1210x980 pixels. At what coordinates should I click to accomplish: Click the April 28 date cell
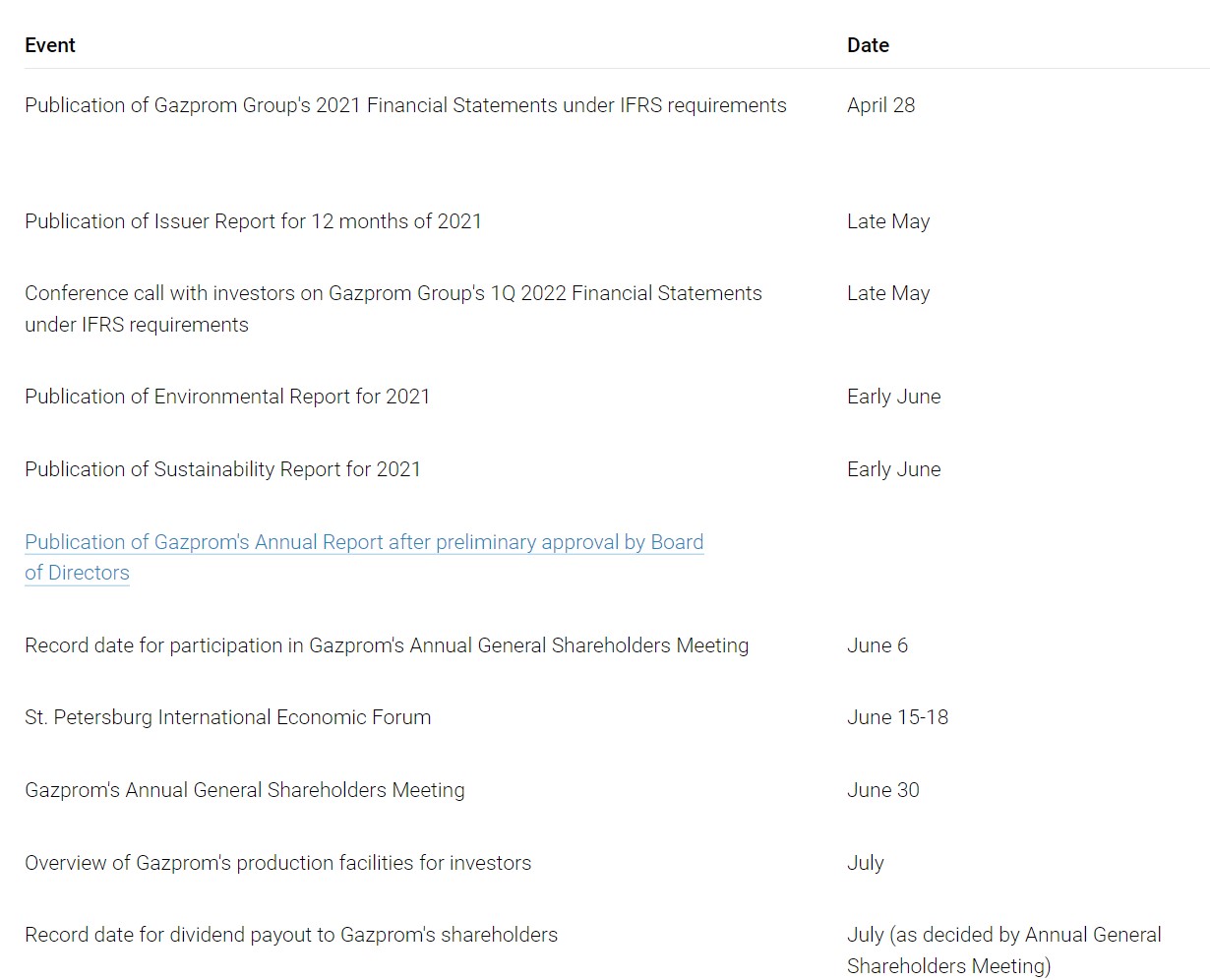click(880, 105)
